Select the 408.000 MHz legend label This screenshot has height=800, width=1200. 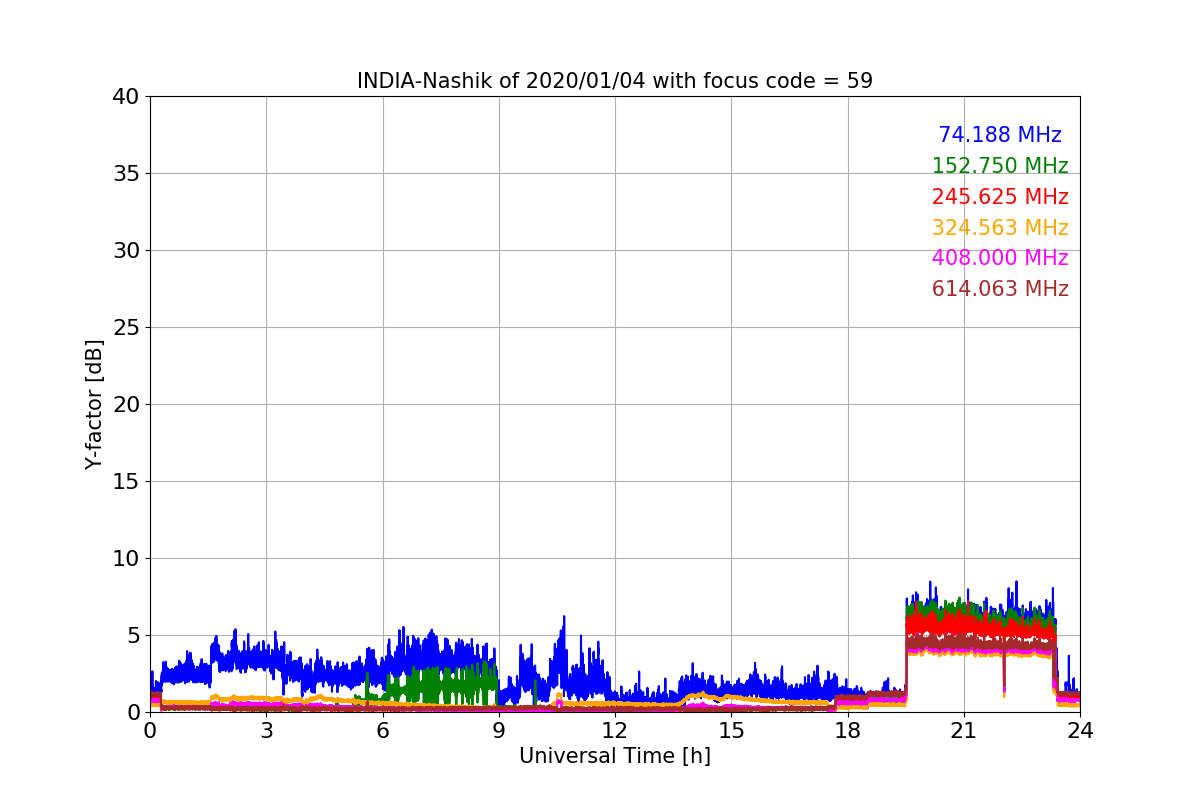1000,258
